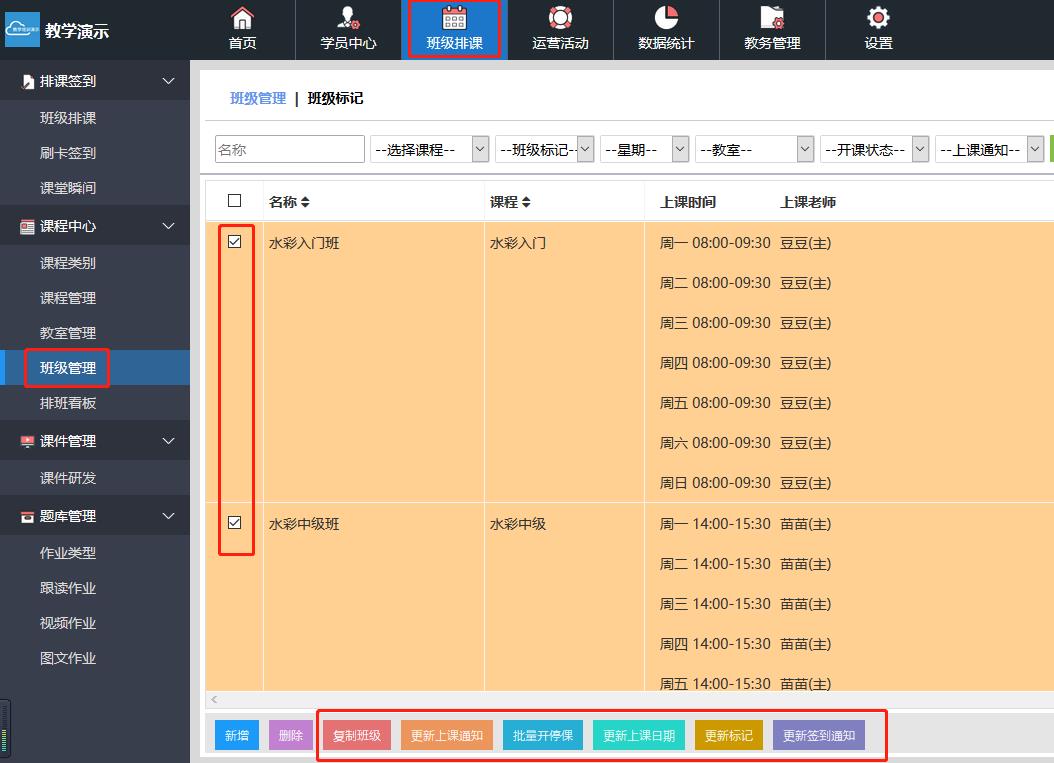Click the 设置 gear icon

tap(878, 18)
